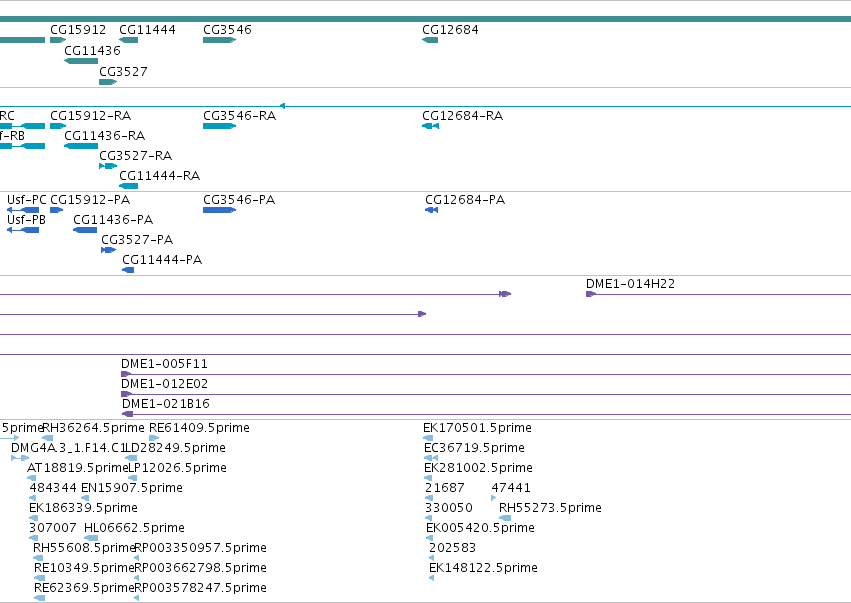851x603 pixels.
Task: Click the CG11444-PA protein label
Action: pyautogui.click(x=162, y=260)
